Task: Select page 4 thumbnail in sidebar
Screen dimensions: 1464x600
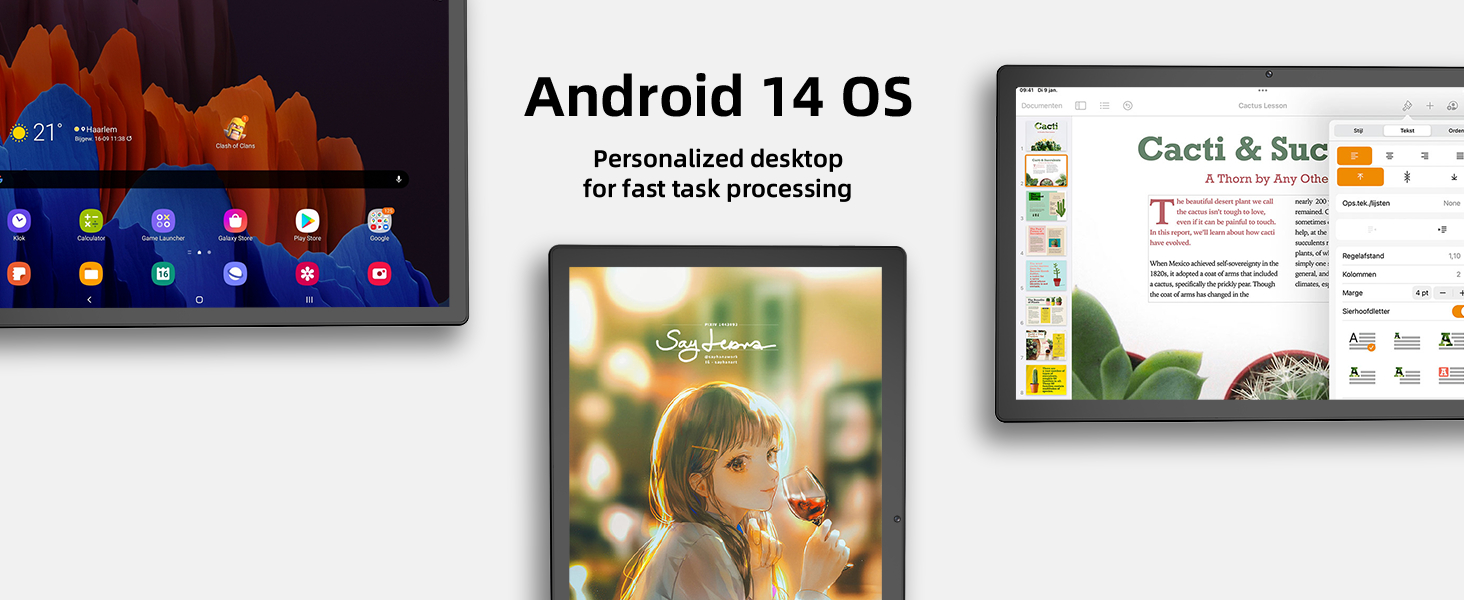Action: 1046,240
